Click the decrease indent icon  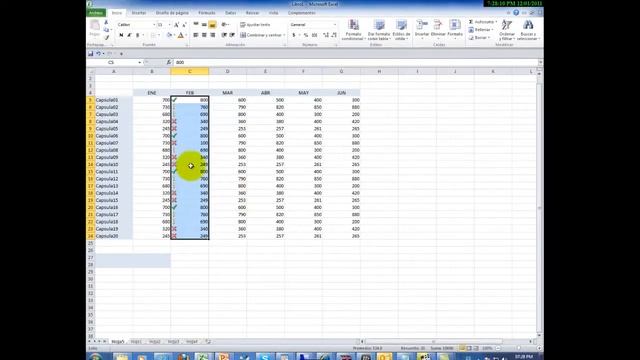[224, 36]
